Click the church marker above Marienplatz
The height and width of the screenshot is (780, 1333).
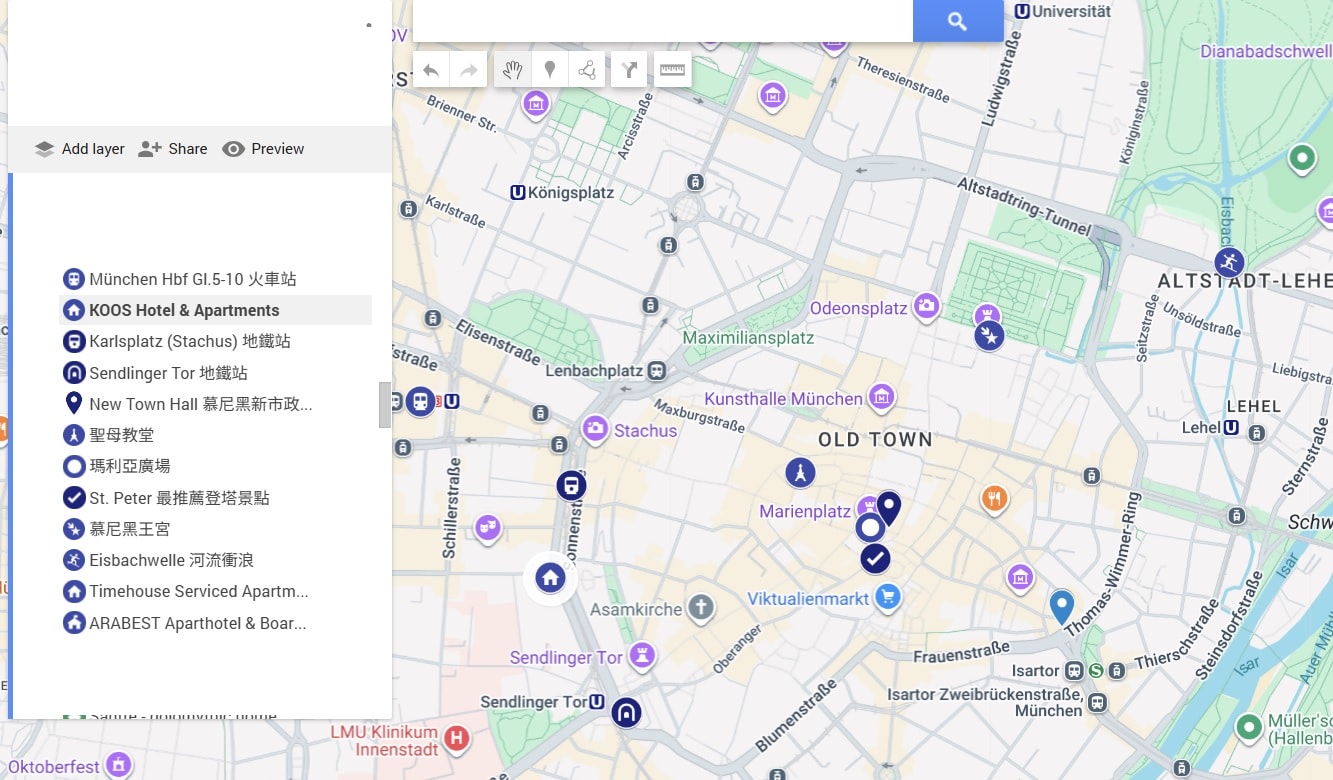(799, 472)
